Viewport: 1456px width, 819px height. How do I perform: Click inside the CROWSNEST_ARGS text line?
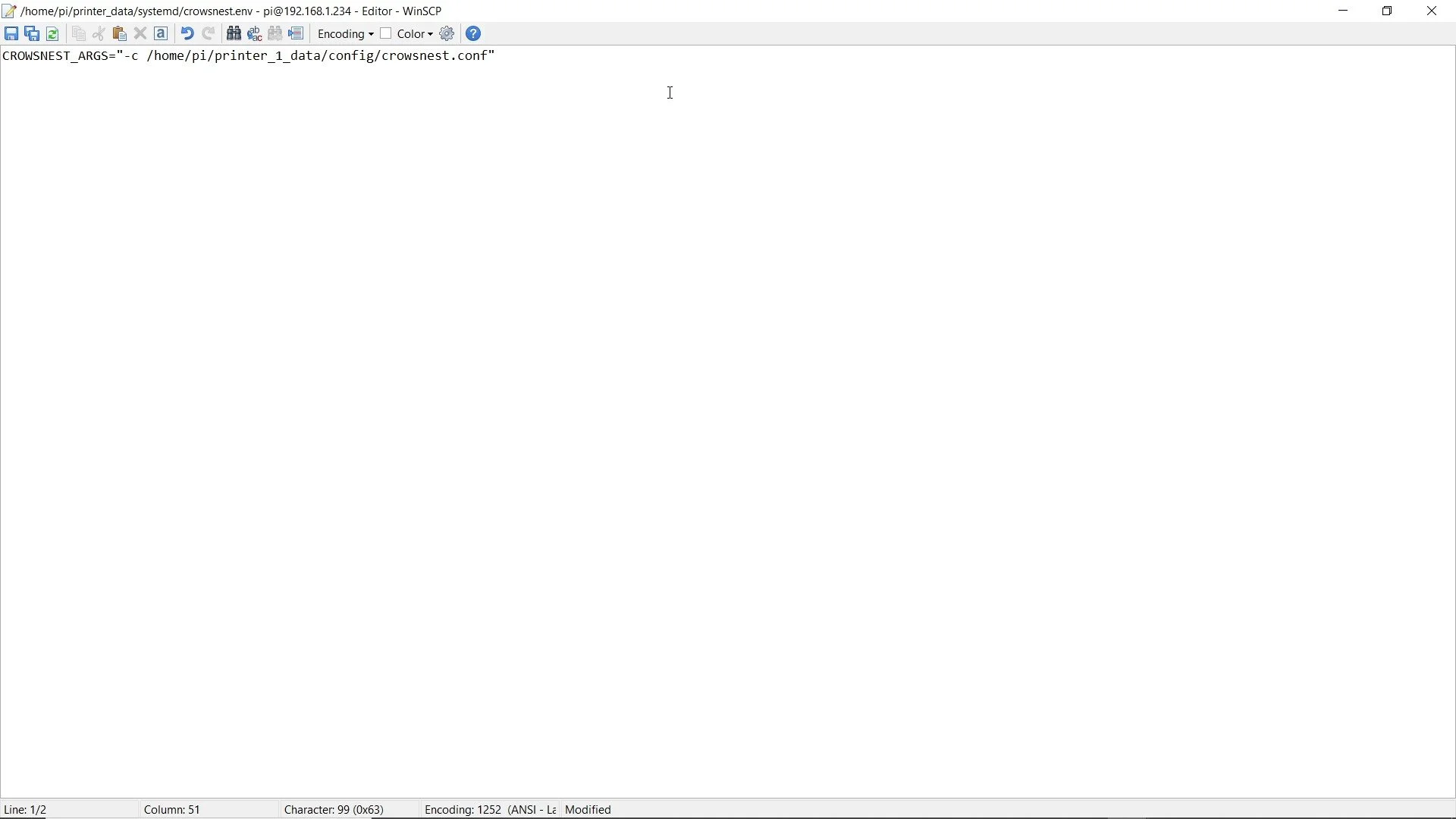(250, 57)
